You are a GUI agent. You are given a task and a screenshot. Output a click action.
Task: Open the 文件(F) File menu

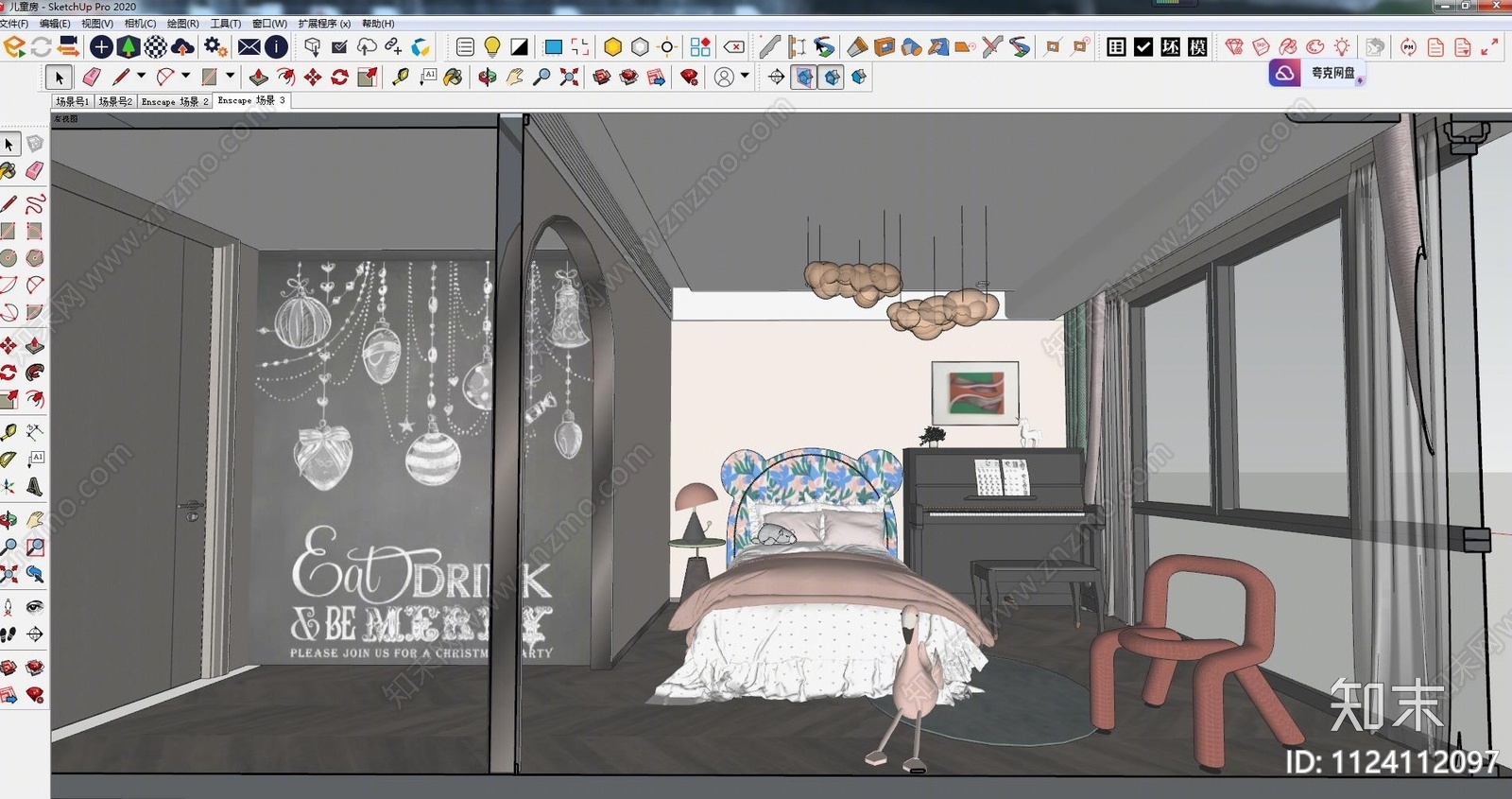14,24
